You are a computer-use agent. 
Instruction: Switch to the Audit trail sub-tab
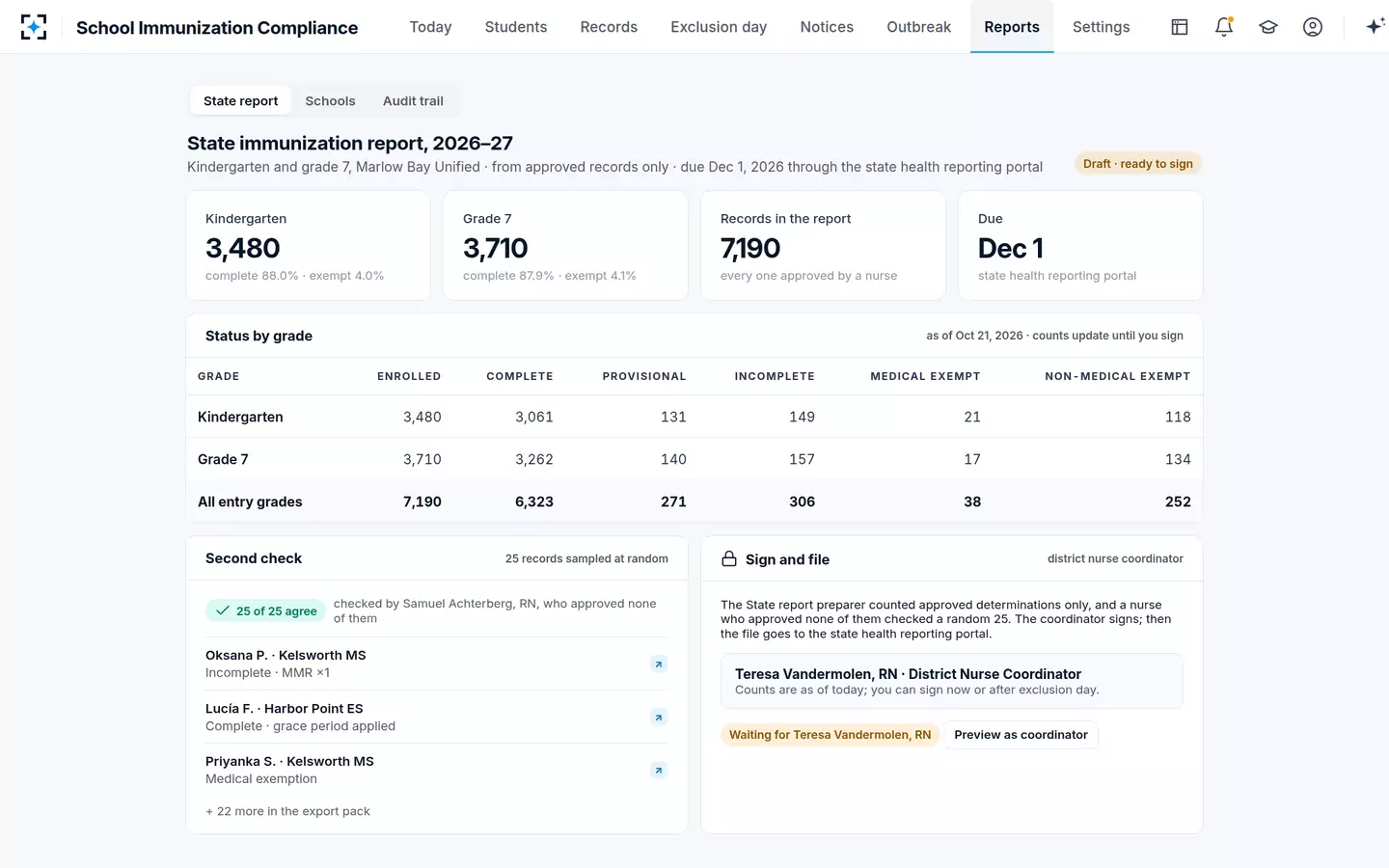coord(413,101)
